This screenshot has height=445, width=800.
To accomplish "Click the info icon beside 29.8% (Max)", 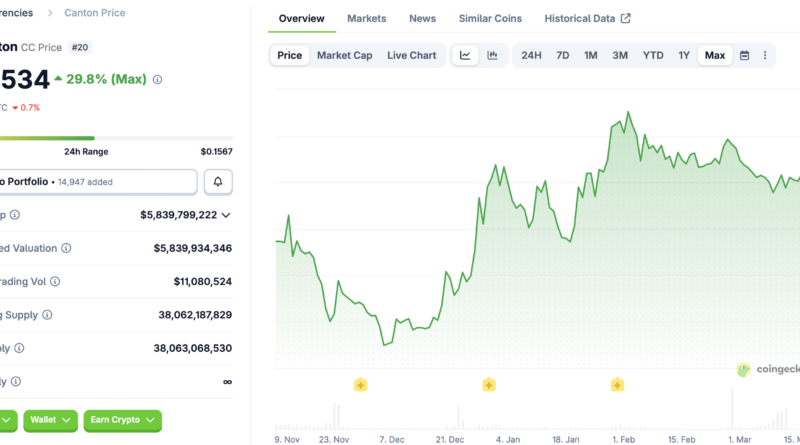I will pos(157,79).
